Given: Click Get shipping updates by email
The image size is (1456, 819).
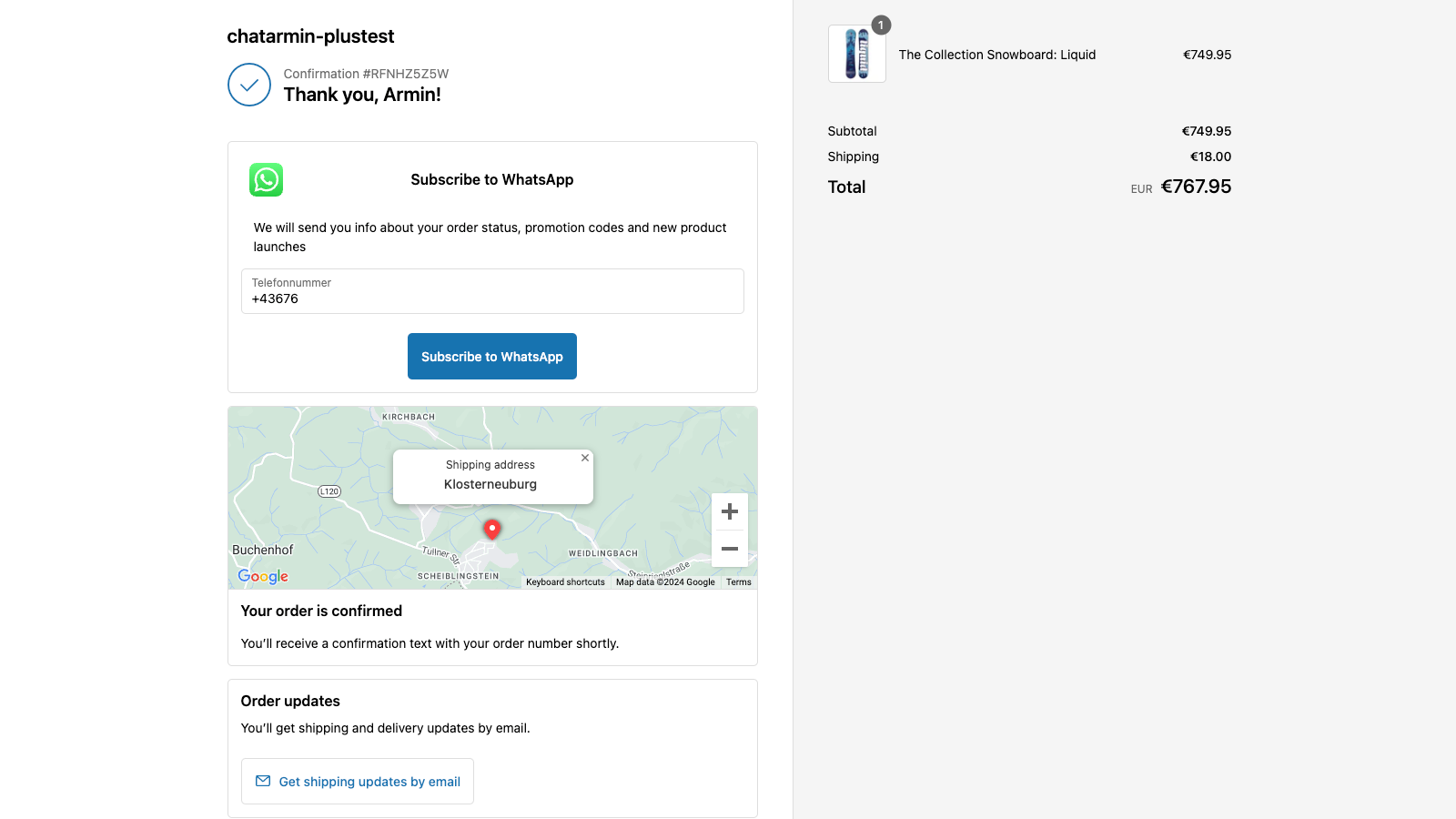Looking at the screenshot, I should 369,782.
